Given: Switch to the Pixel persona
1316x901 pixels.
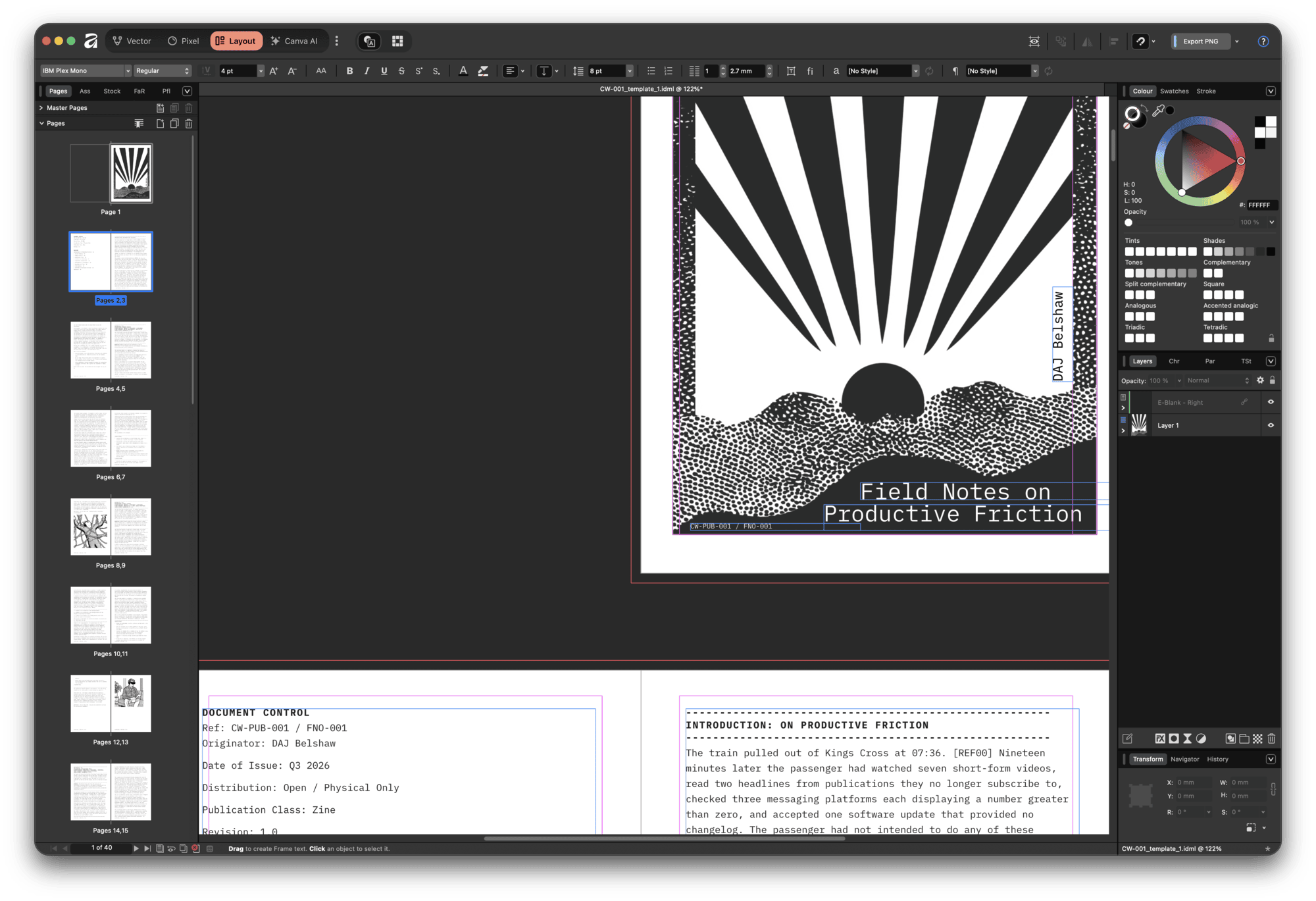Looking at the screenshot, I should pos(183,41).
